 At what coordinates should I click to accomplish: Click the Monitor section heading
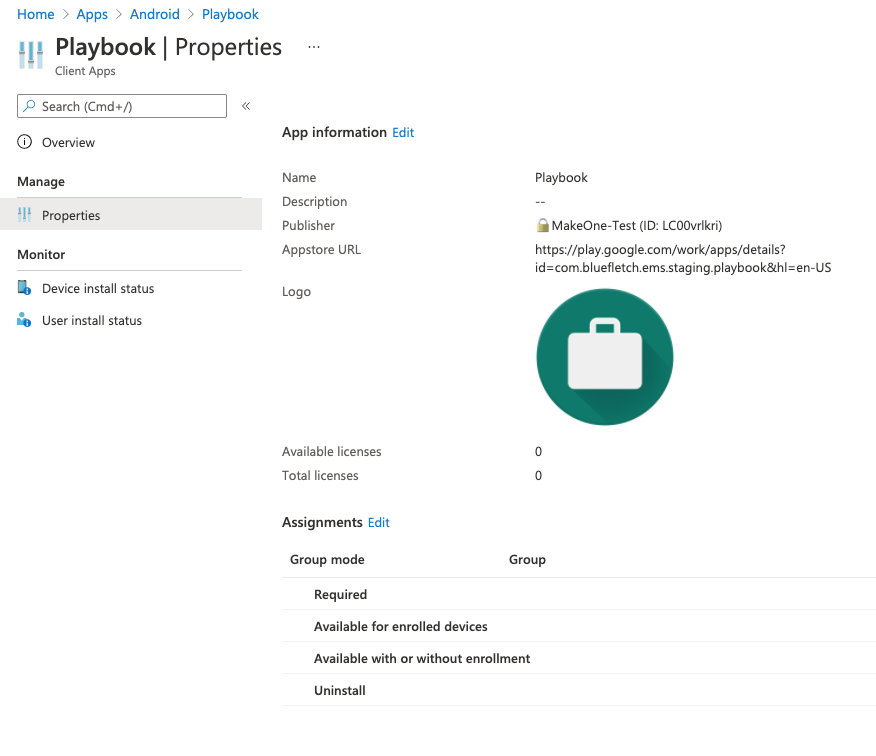point(41,254)
